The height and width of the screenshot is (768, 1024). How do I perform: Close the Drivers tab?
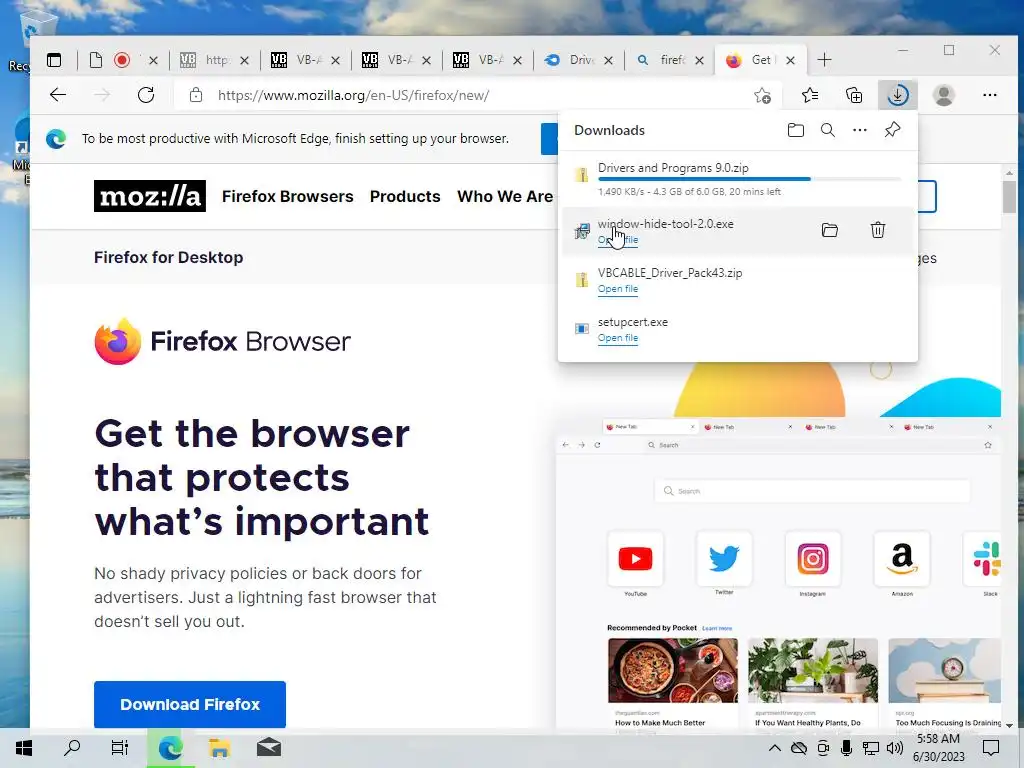coord(608,60)
